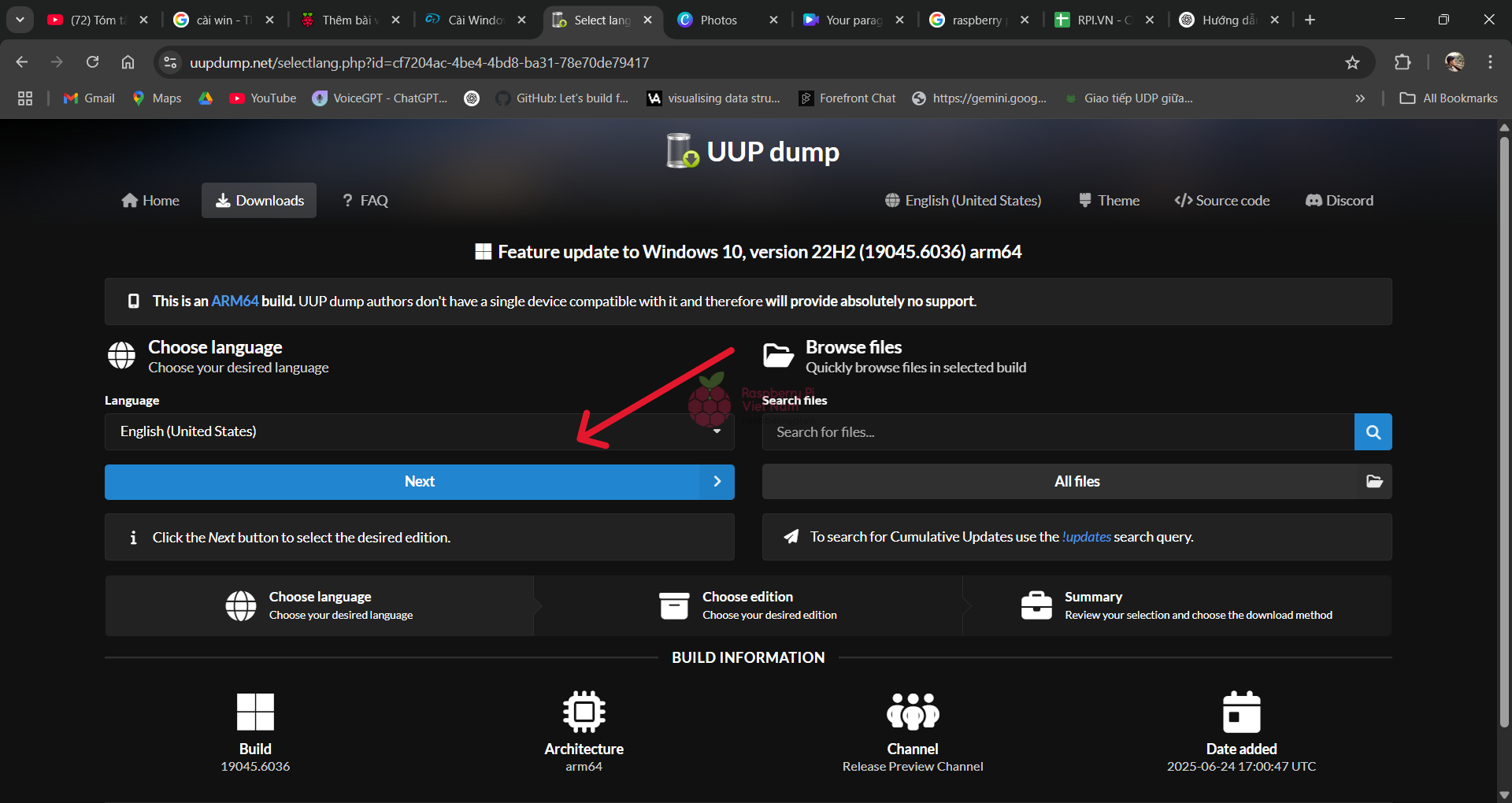The image size is (1512, 803).
Task: Click the search files magnifier button
Action: click(x=1373, y=432)
